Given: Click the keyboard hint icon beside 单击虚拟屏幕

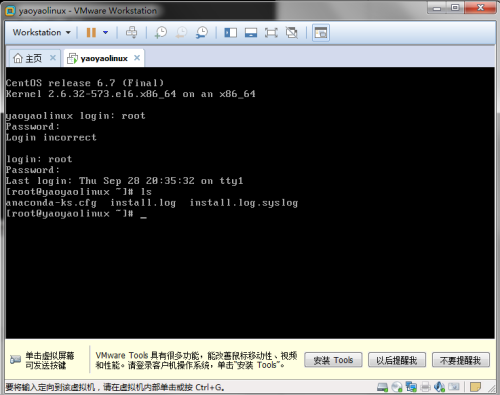Looking at the screenshot, I should 15,360.
